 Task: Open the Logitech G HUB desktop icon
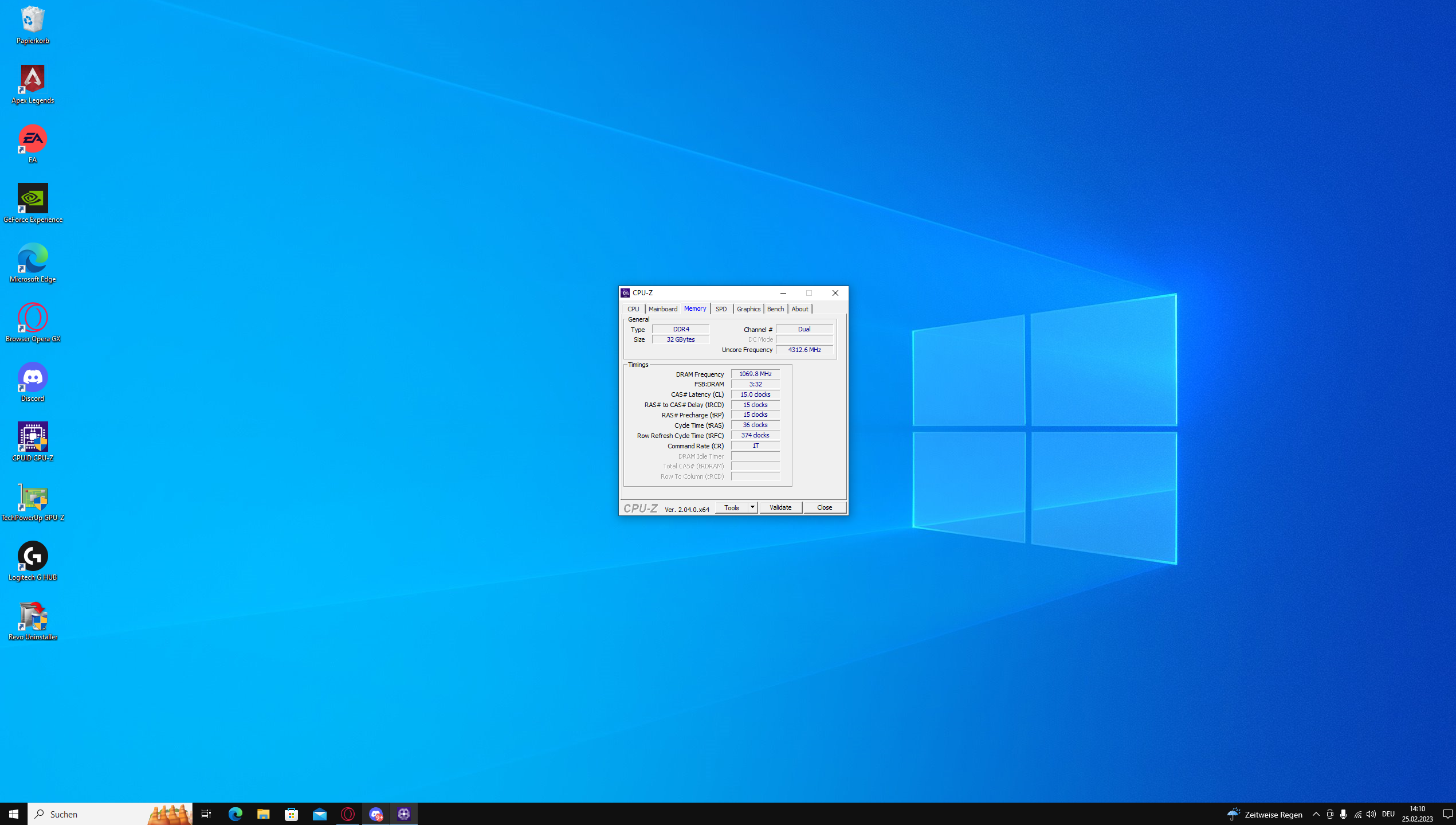coord(33,557)
